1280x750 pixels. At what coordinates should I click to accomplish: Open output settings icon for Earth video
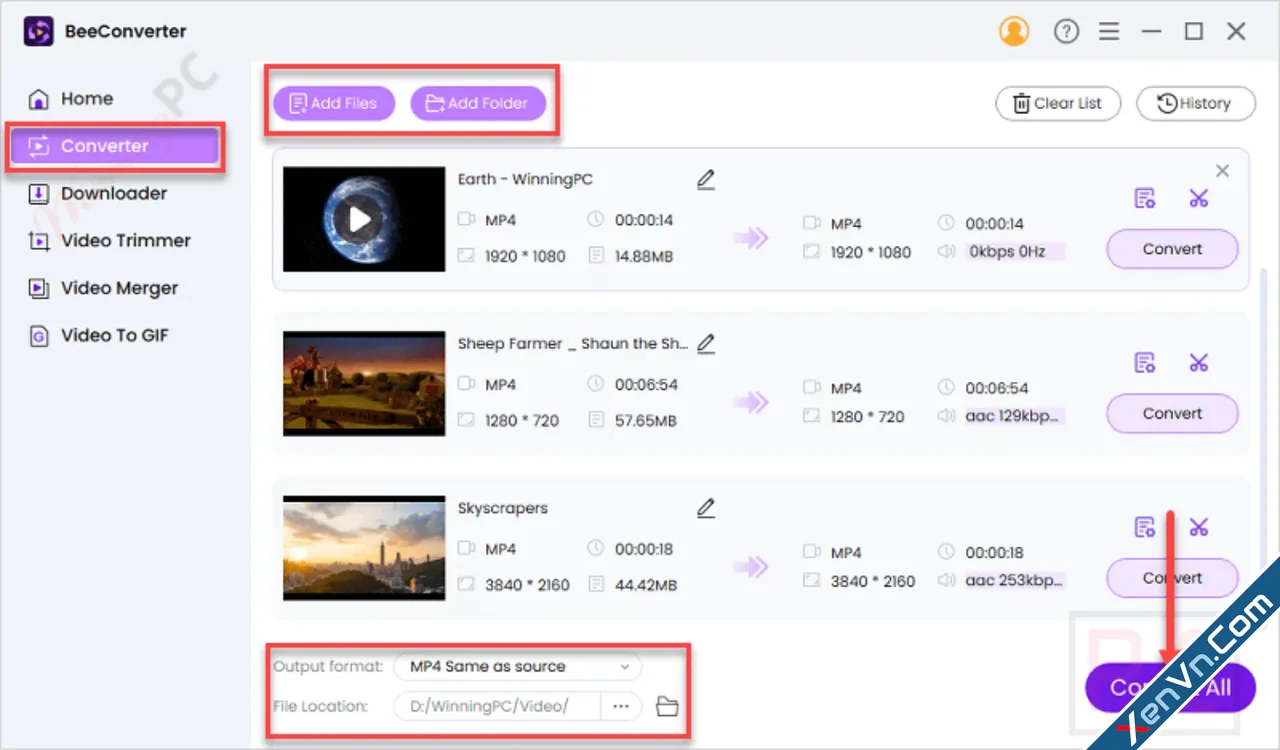tap(1145, 198)
